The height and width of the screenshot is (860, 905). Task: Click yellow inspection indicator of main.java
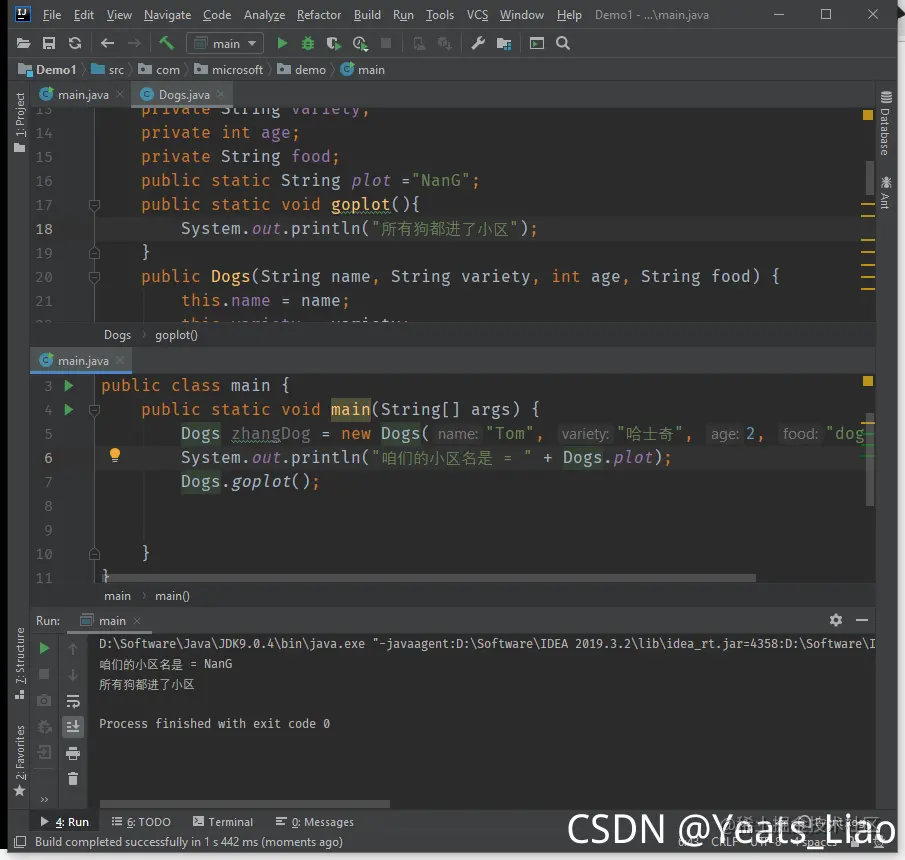coord(867,381)
